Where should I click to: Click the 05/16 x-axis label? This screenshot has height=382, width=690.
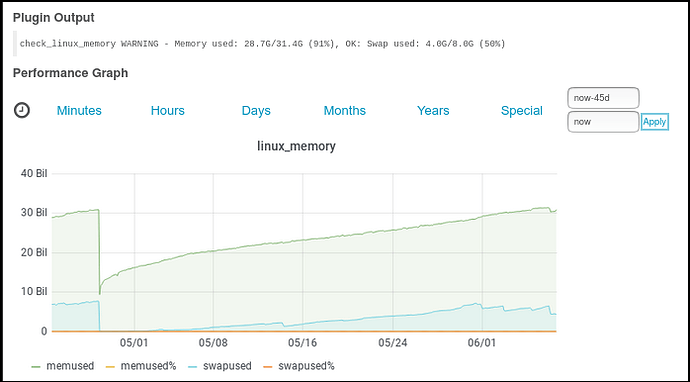[302, 343]
